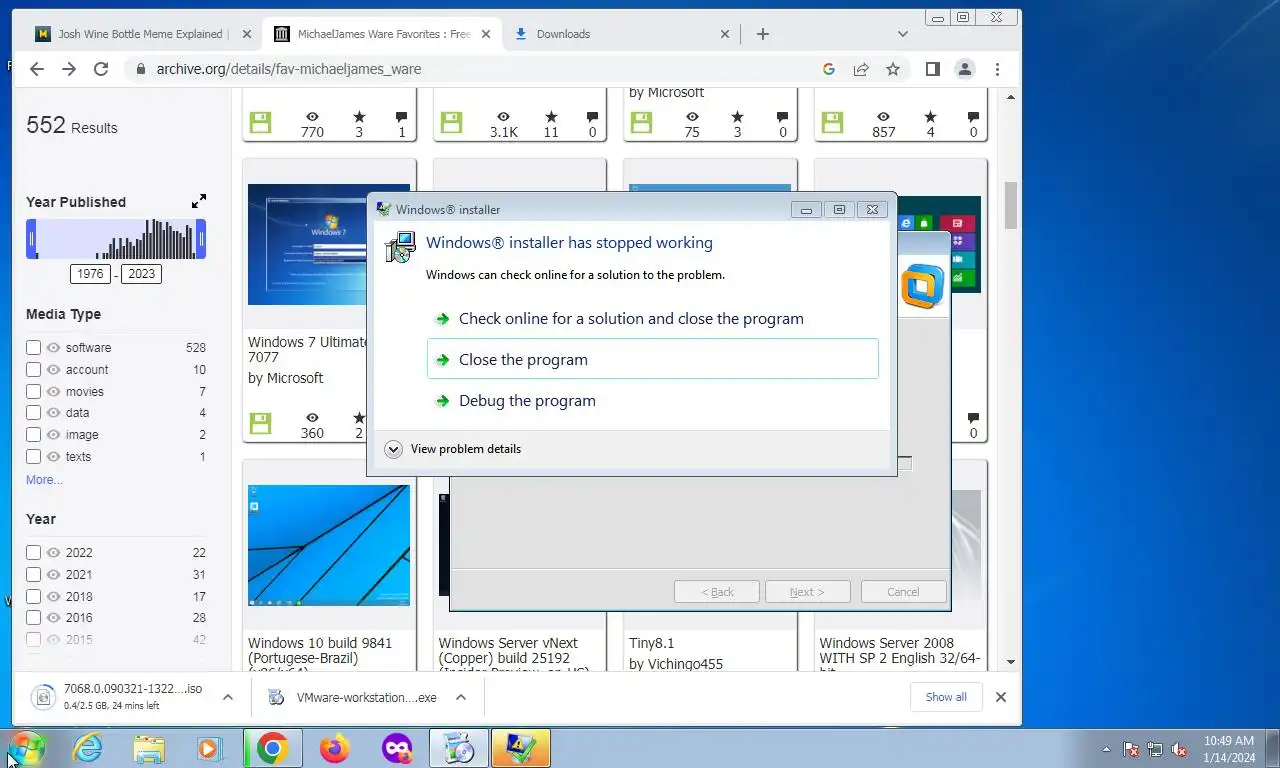1280x768 pixels.
Task: Tick the software media type checkbox
Action: 33,348
